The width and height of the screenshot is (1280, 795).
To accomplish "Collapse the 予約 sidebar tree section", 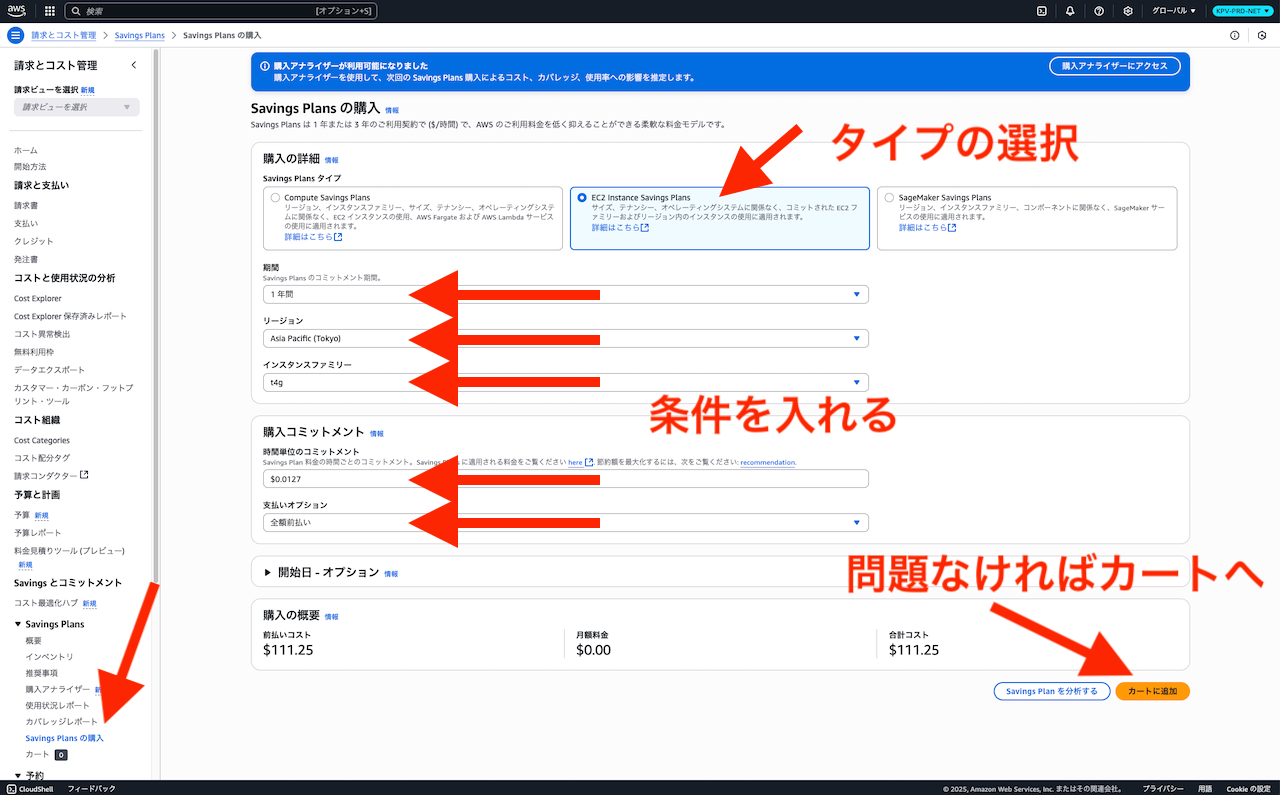I will [x=18, y=775].
